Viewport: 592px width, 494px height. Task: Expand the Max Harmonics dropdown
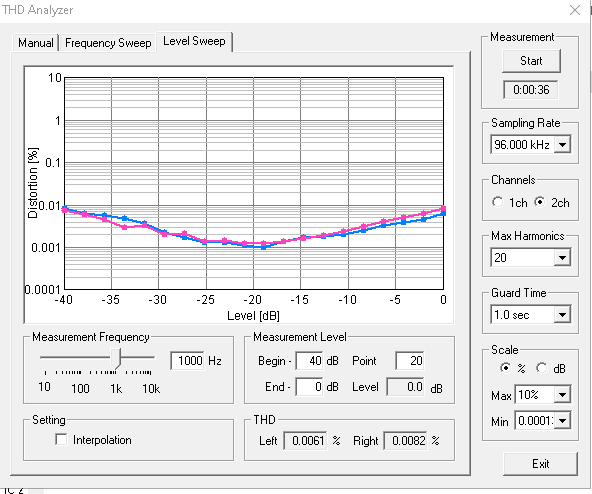[x=562, y=258]
